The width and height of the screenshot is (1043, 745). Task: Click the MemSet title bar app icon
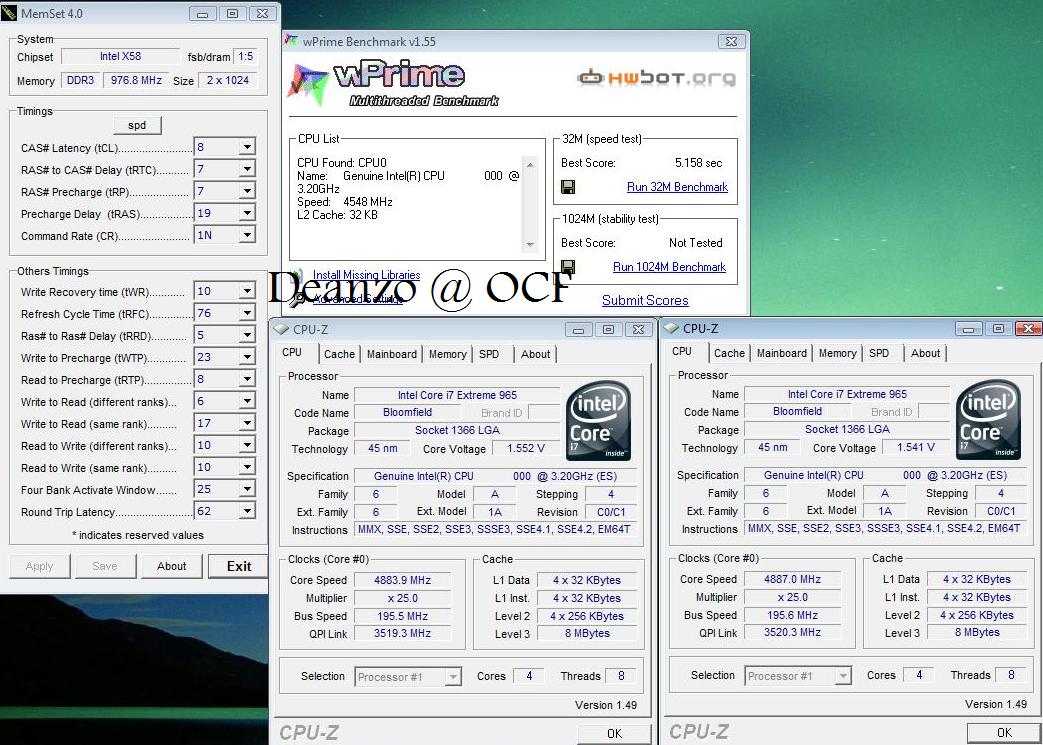(9, 13)
